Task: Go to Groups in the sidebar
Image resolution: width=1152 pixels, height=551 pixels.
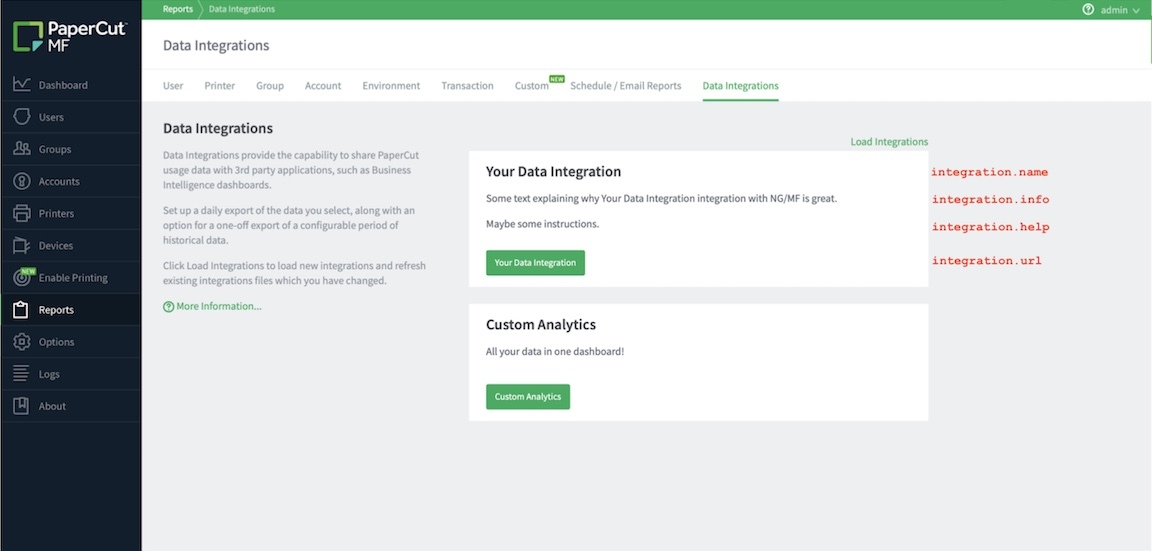Action: [x=71, y=149]
